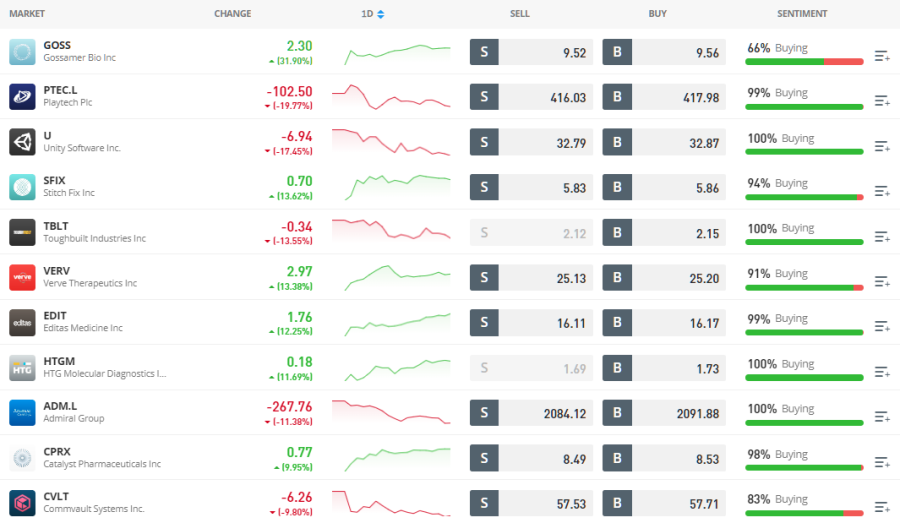This screenshot has width=900, height=523.
Task: Sort by the BUY column header
Action: coord(657,14)
